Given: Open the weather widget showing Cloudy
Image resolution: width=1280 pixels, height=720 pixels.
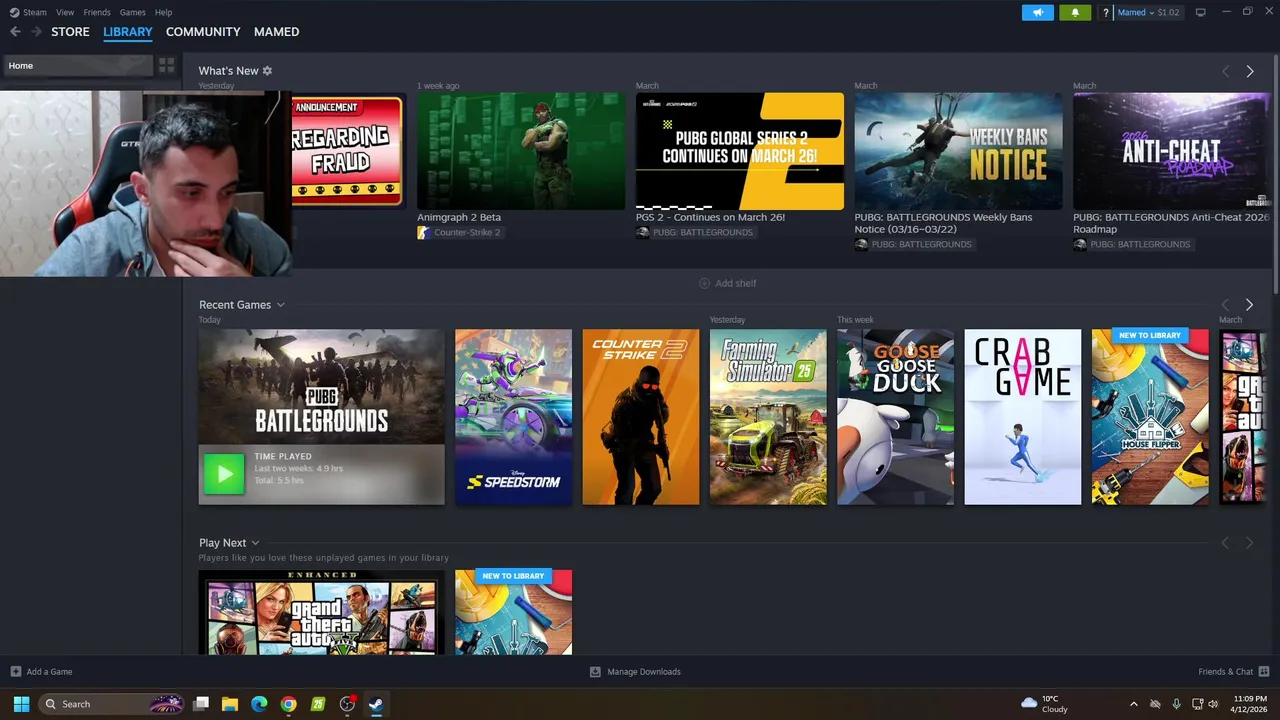Looking at the screenshot, I should [x=1044, y=704].
